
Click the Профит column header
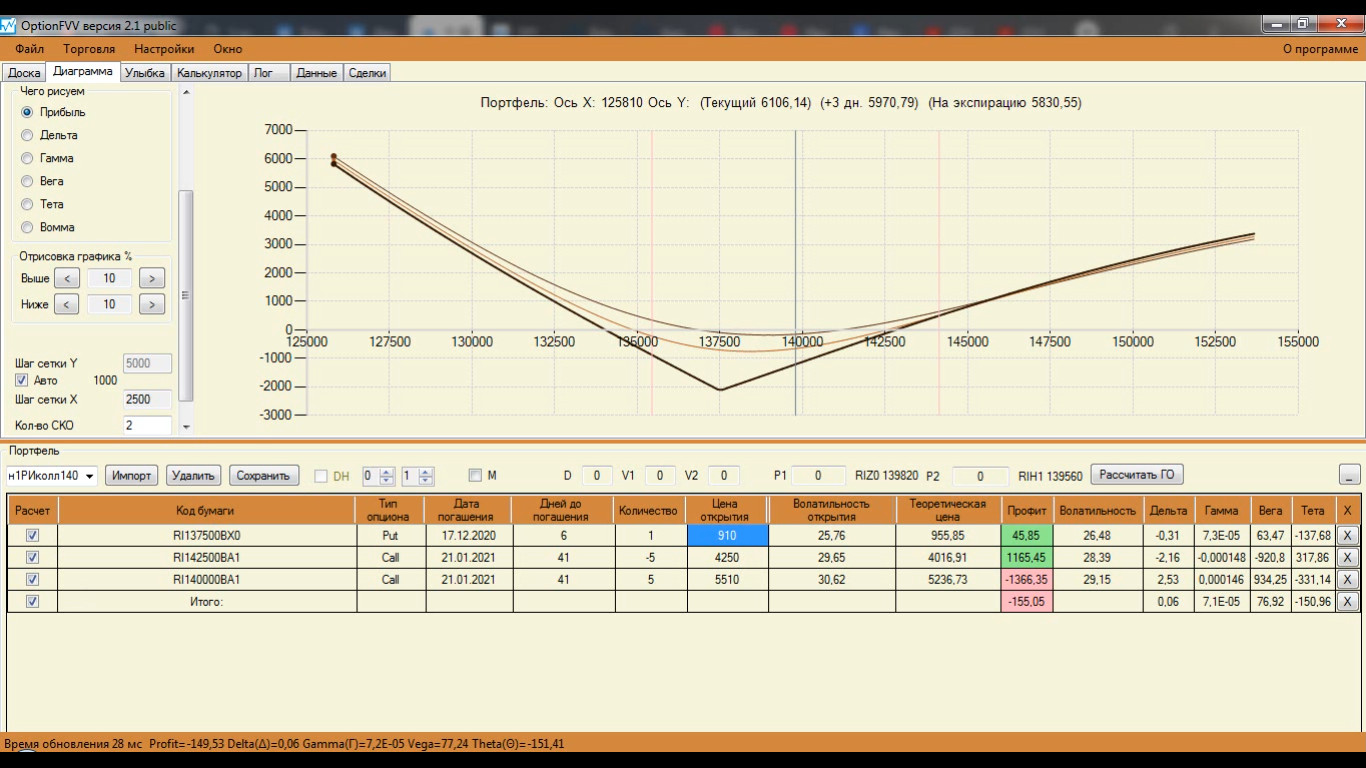pos(1027,510)
